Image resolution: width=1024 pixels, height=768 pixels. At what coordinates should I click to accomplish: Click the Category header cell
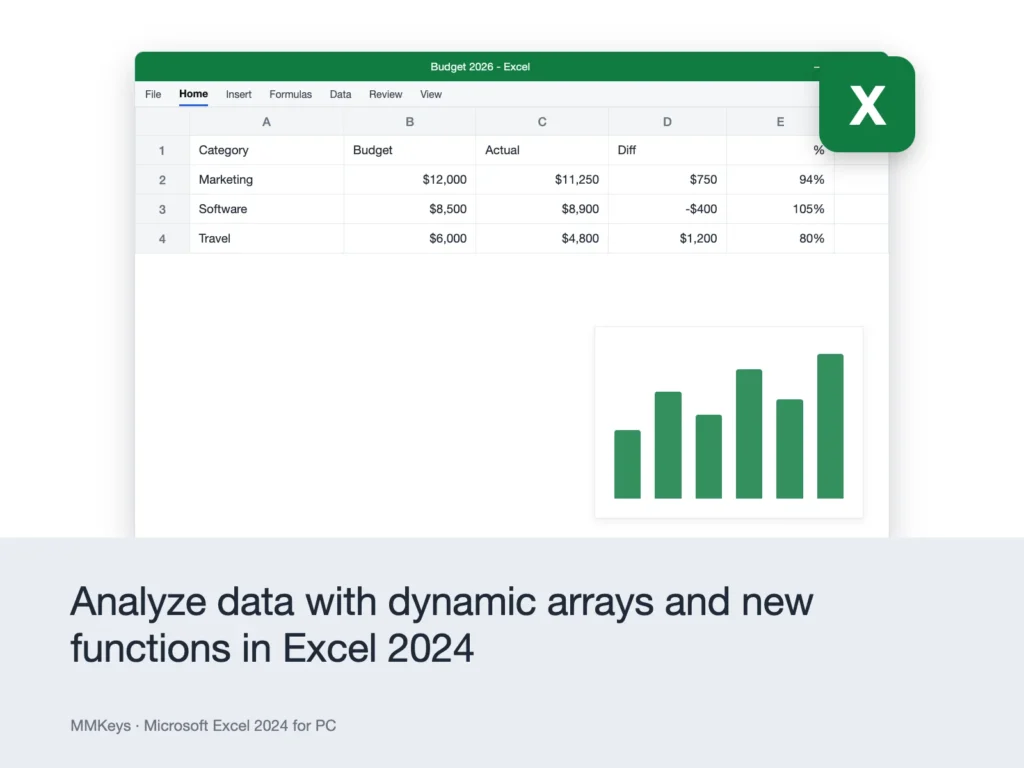point(266,150)
